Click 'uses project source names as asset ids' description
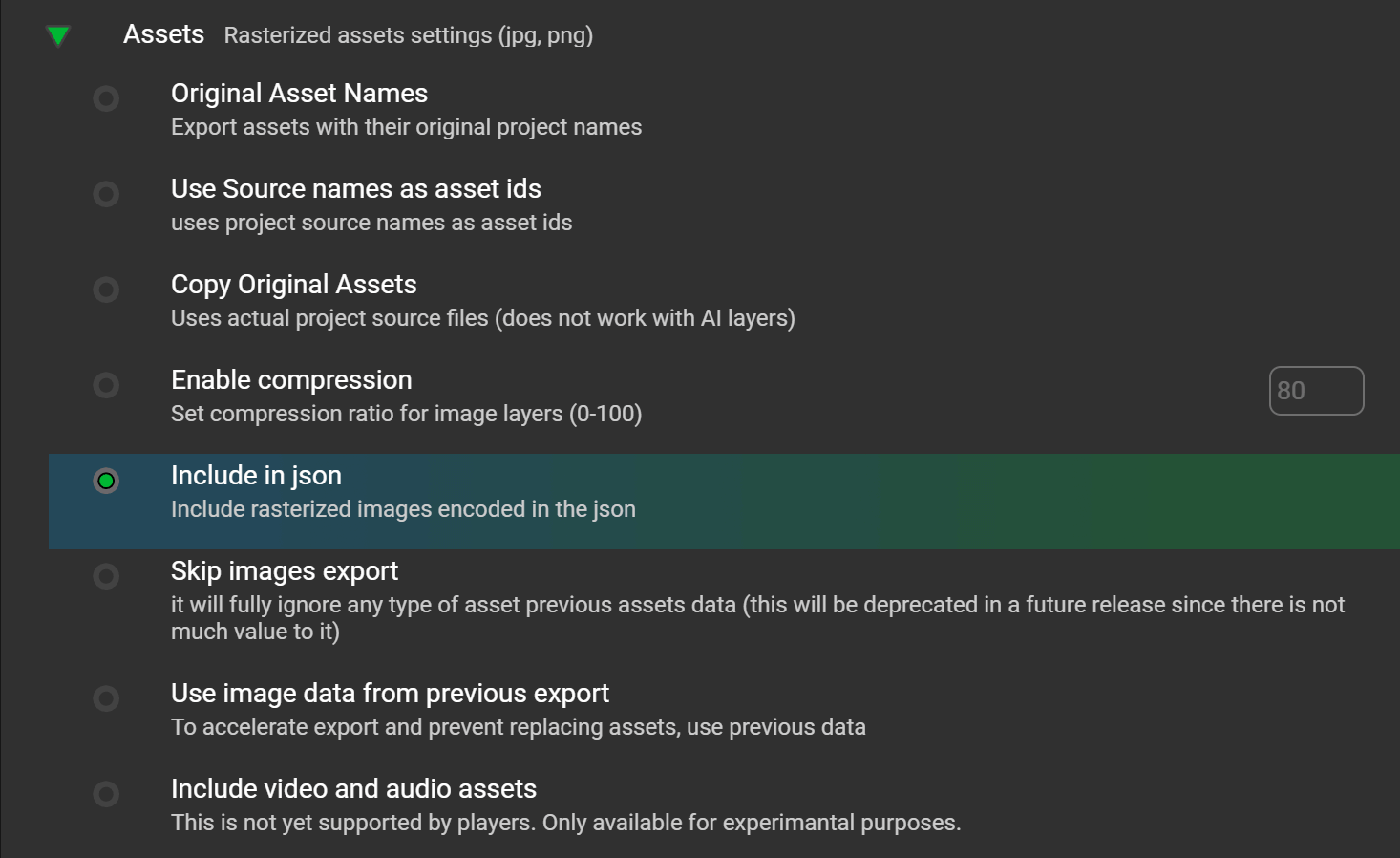This screenshot has height=858, width=1400. 371,223
